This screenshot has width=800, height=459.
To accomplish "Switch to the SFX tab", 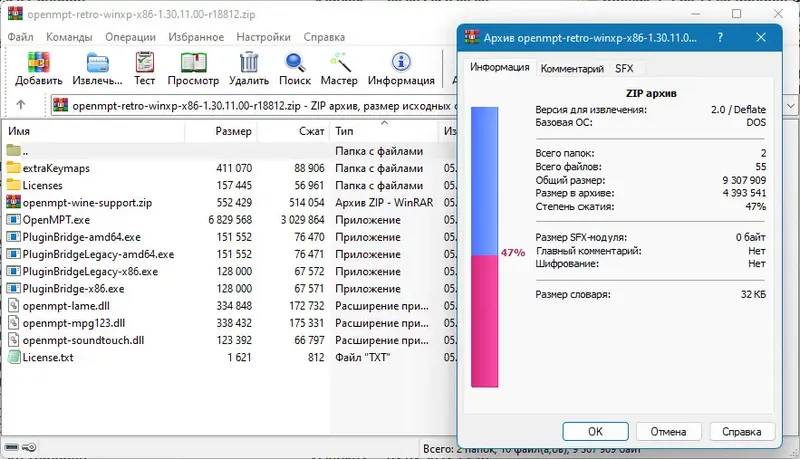I will 624,68.
